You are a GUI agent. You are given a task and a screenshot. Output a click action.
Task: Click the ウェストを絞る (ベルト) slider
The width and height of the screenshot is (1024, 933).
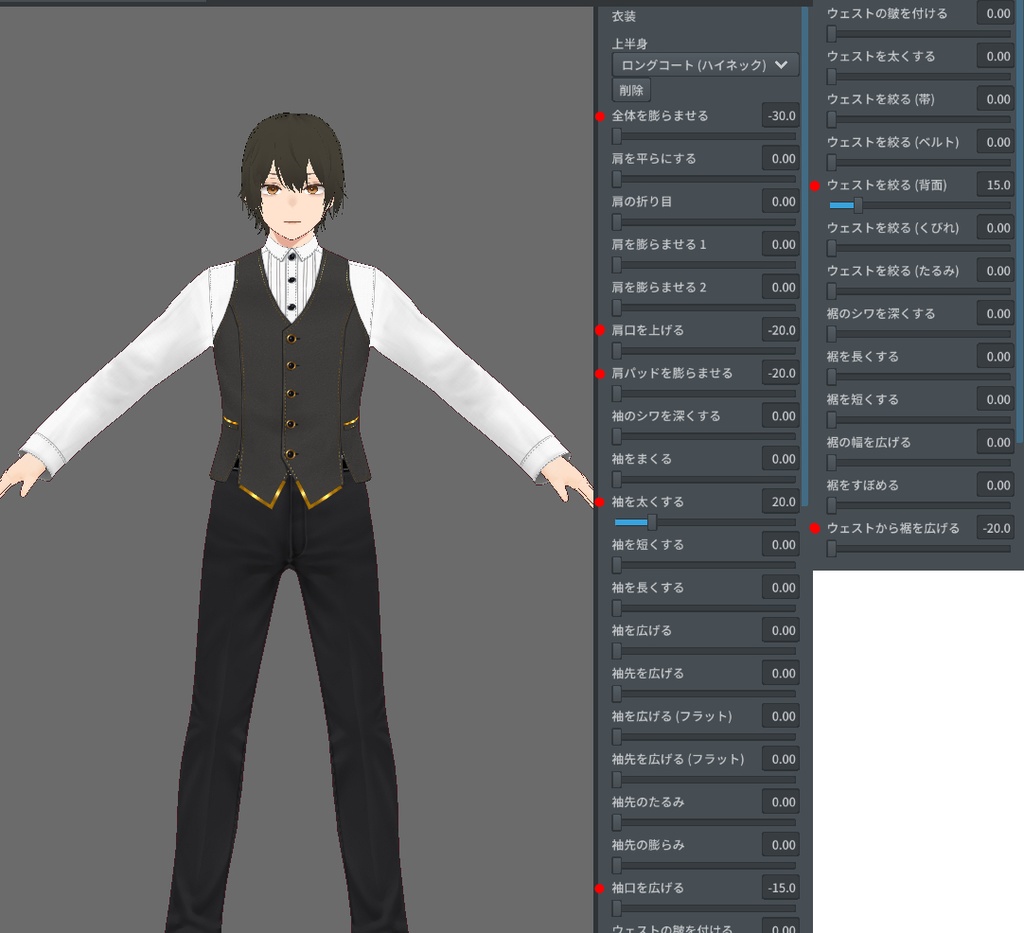919,163
